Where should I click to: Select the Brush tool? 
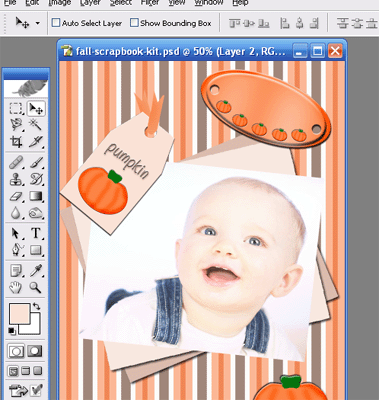[36, 163]
